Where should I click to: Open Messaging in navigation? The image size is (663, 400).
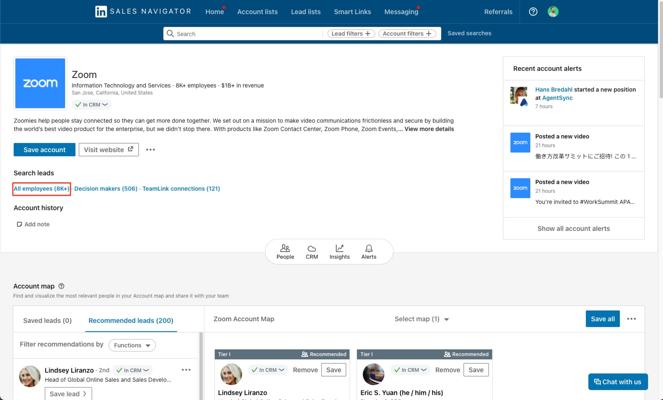point(401,12)
